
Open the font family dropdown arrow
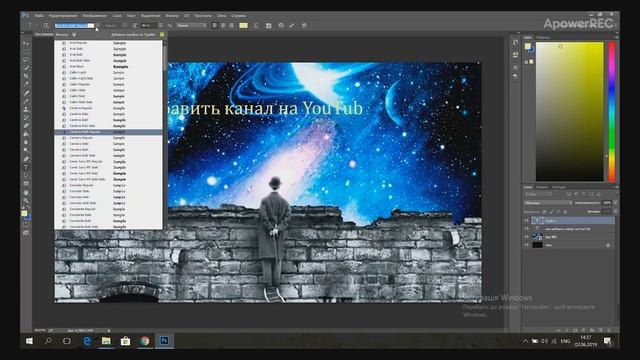(x=97, y=25)
